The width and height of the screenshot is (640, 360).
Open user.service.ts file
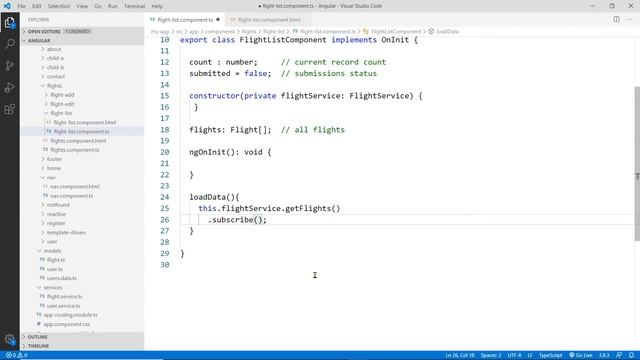point(63,306)
